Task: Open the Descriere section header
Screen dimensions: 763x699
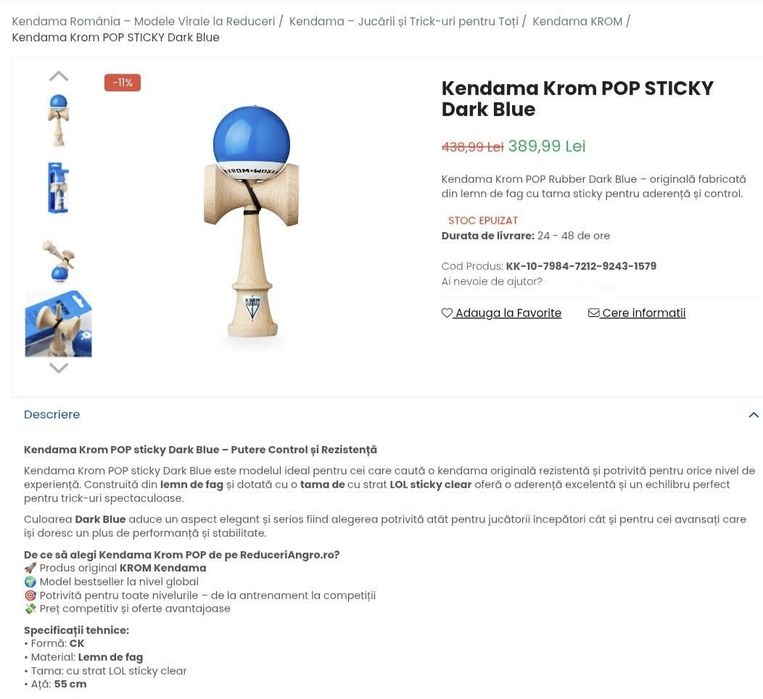Action: [52, 415]
